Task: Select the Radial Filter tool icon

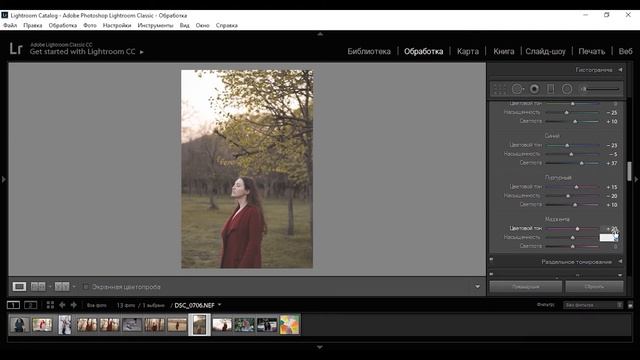Action: click(x=567, y=89)
